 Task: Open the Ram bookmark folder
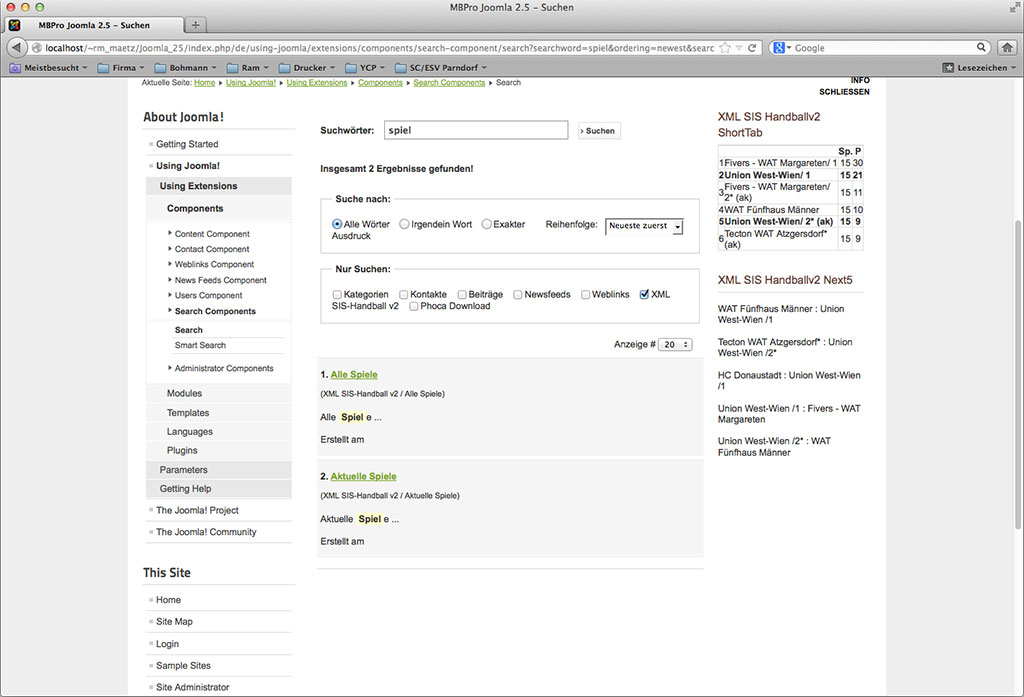coord(248,67)
